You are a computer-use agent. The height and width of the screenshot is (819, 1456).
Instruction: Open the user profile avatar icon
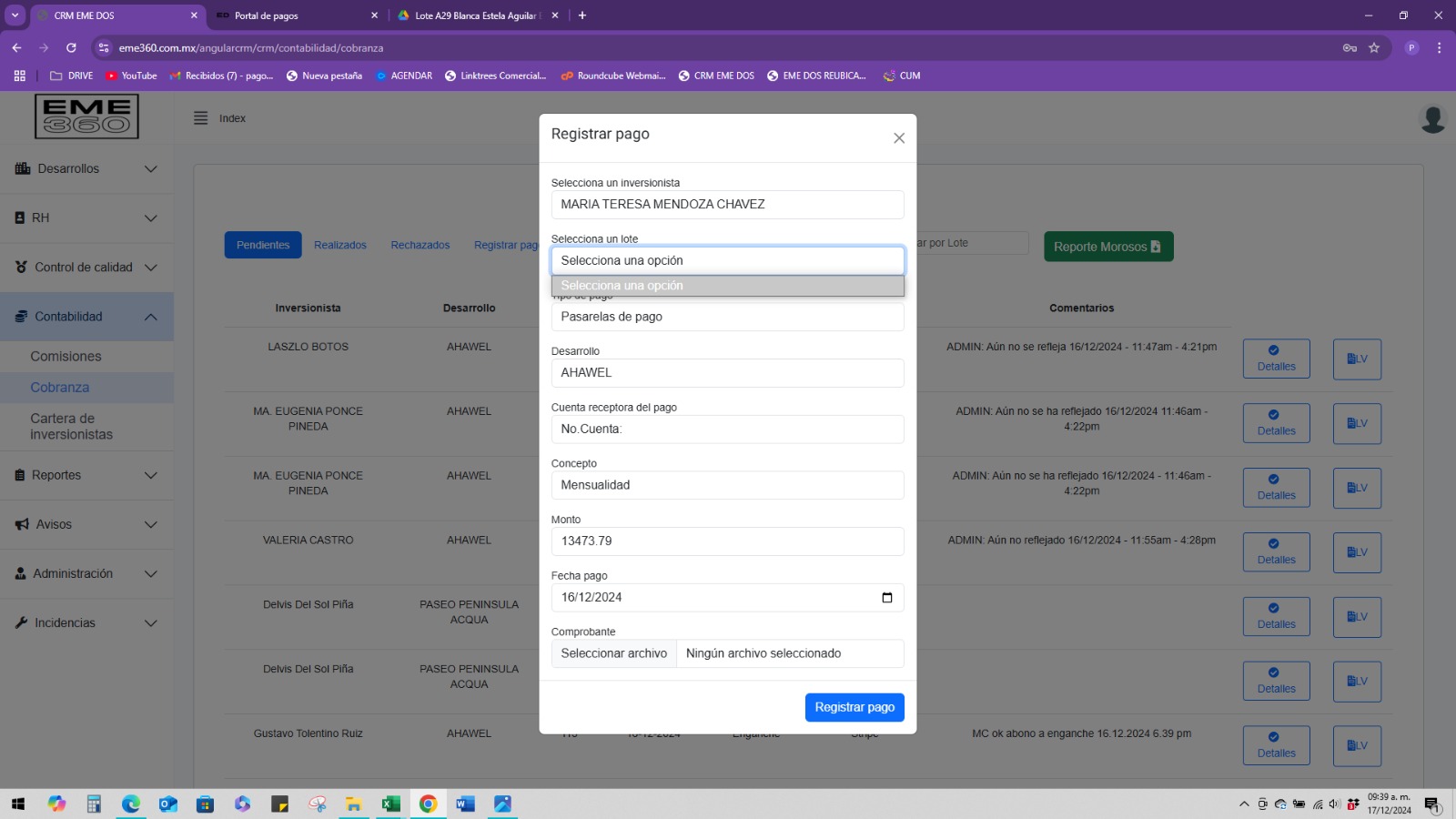pyautogui.click(x=1432, y=119)
